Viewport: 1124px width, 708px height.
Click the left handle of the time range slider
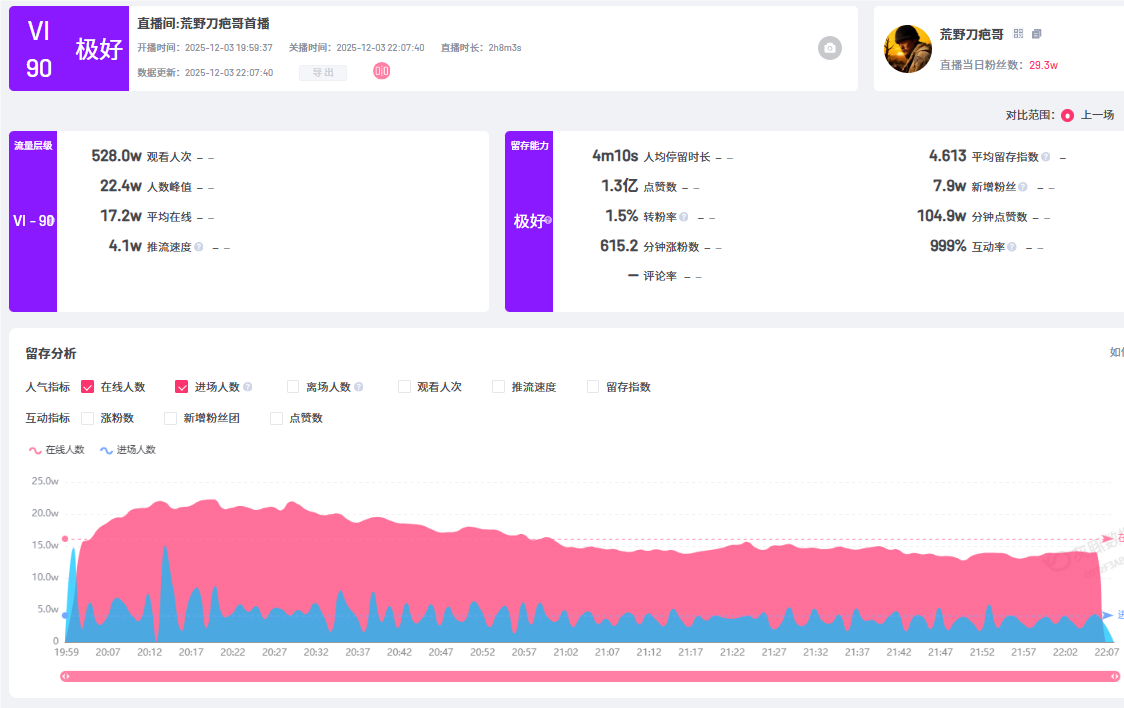[x=66, y=676]
